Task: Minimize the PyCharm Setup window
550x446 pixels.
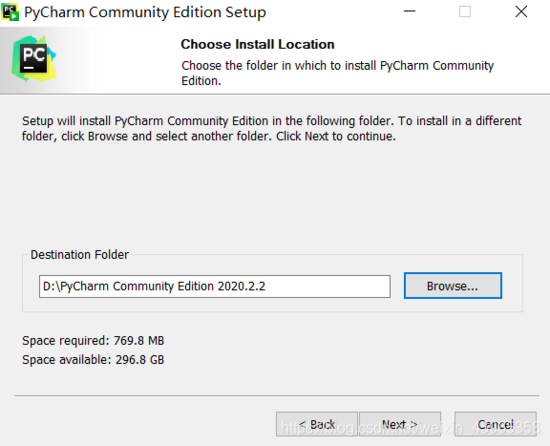Action: [409, 12]
